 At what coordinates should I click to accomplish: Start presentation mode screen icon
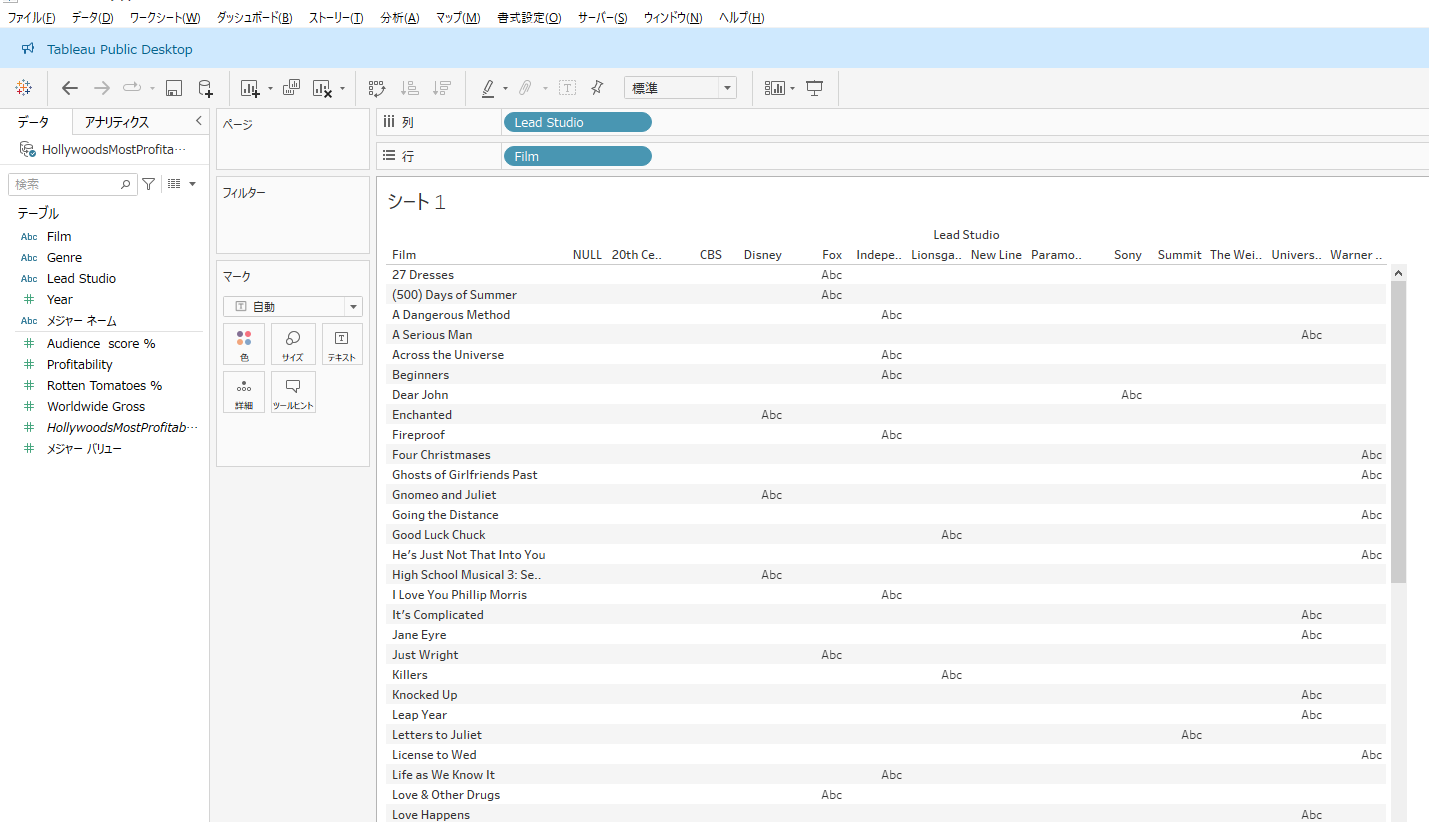pyautogui.click(x=815, y=88)
